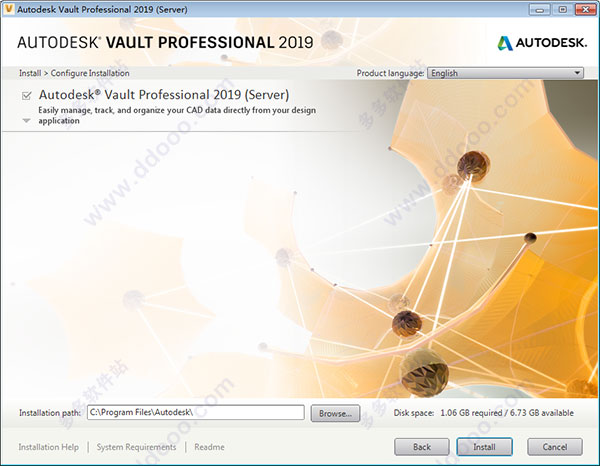The height and width of the screenshot is (466, 600).
Task: Click the disk space required text
Action: [x=484, y=413]
